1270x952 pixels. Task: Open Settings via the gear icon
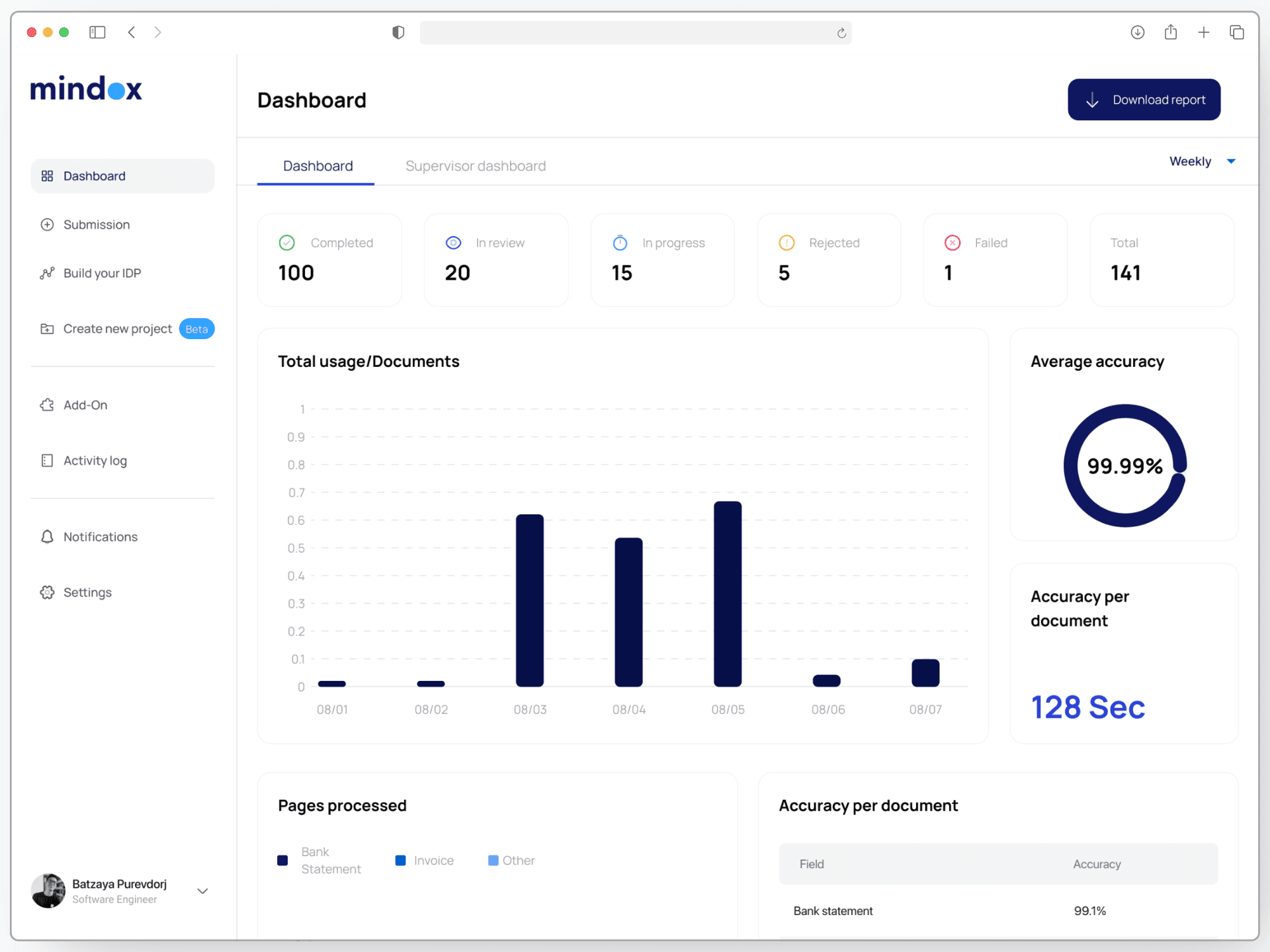pos(47,592)
